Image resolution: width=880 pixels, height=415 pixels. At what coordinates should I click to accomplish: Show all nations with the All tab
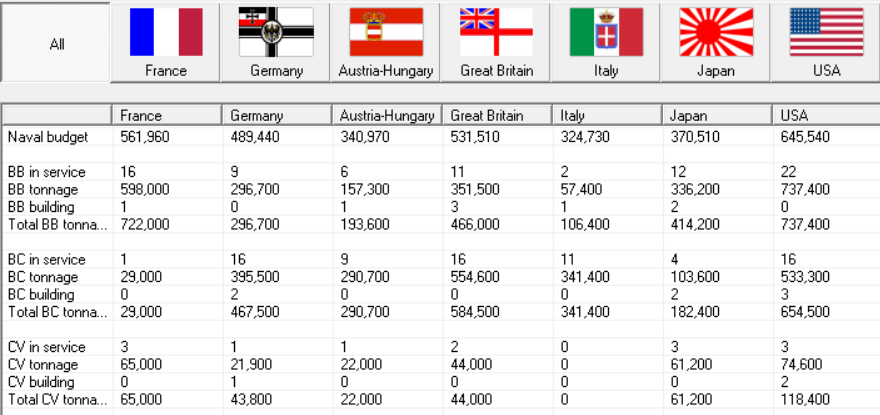pos(56,44)
